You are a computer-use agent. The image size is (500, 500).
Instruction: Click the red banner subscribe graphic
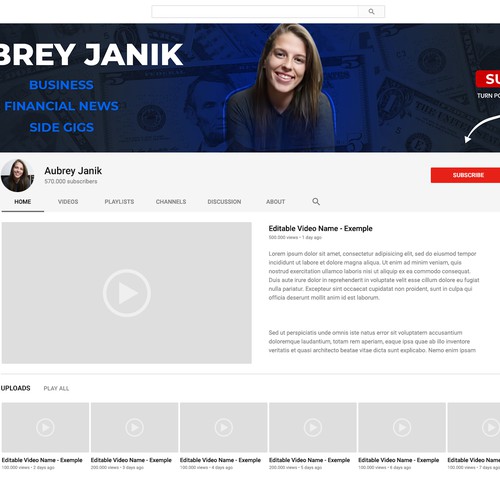[488, 79]
